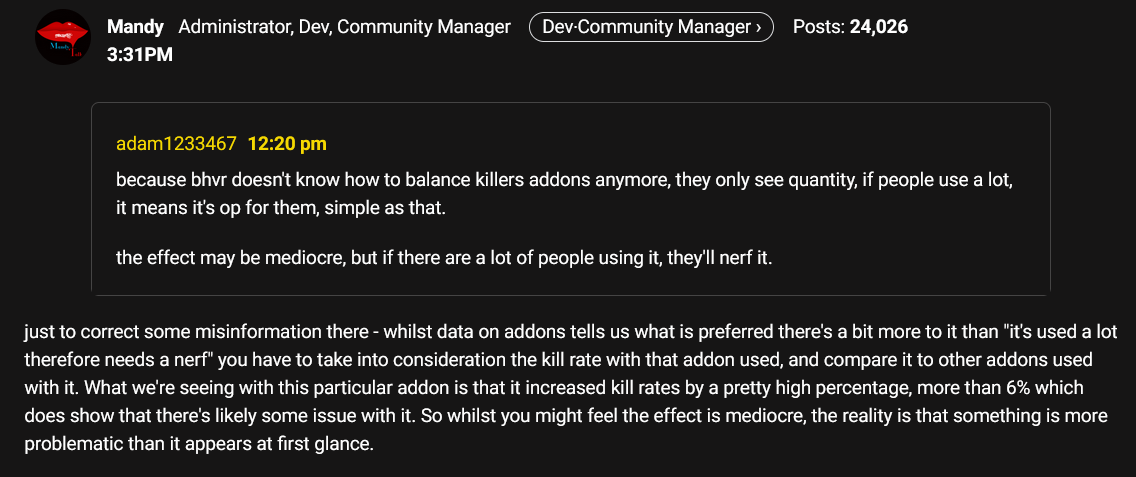Open the 3:31PM post permalink
The width and height of the screenshot is (1136, 477).
[x=139, y=54]
